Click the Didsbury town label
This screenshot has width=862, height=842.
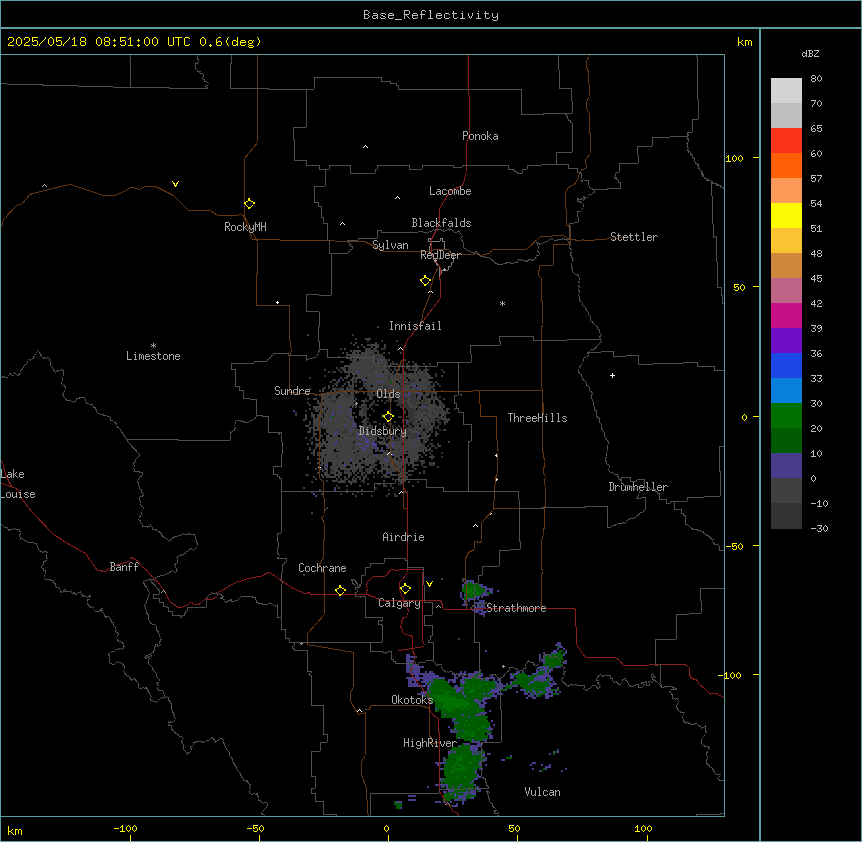click(383, 431)
